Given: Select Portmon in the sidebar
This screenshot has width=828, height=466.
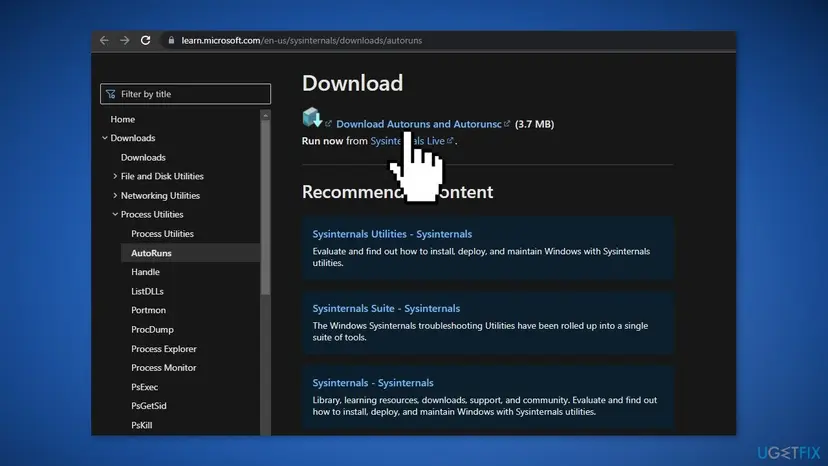Looking at the screenshot, I should pos(148,310).
